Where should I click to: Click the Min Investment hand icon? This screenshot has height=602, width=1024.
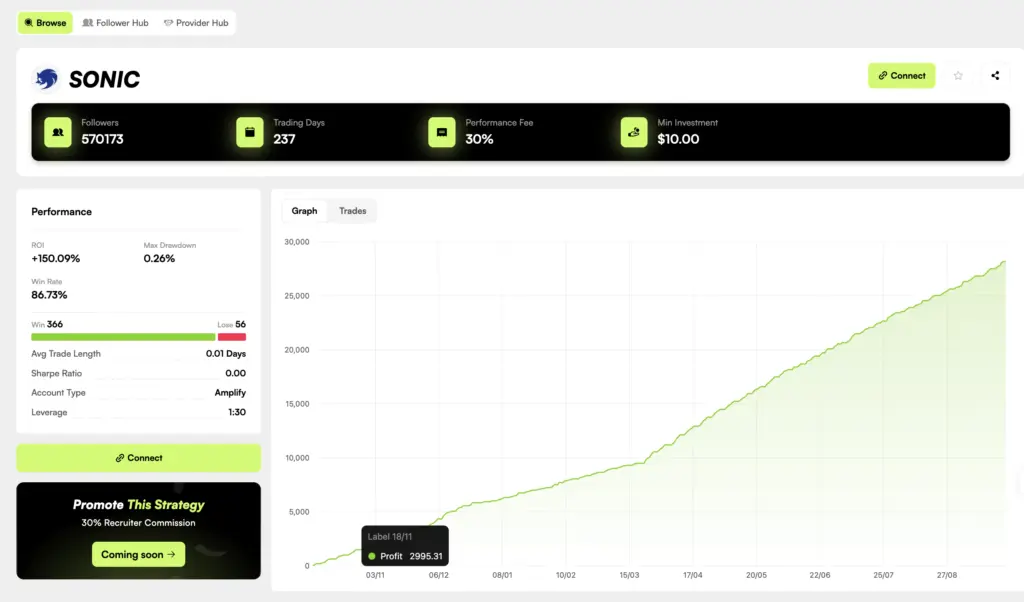[633, 132]
